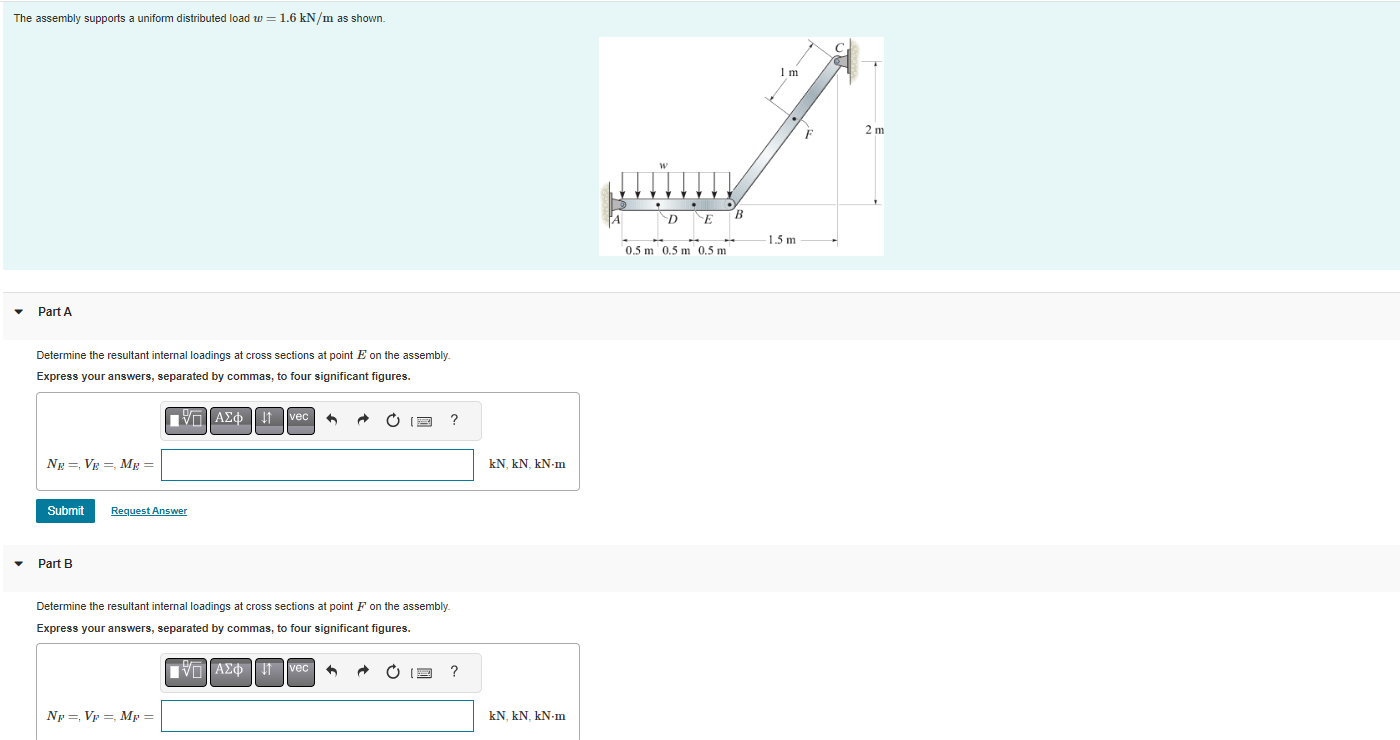Click inside the NF, VF, MF answer field
The height and width of the screenshot is (740, 1400).
(317, 716)
